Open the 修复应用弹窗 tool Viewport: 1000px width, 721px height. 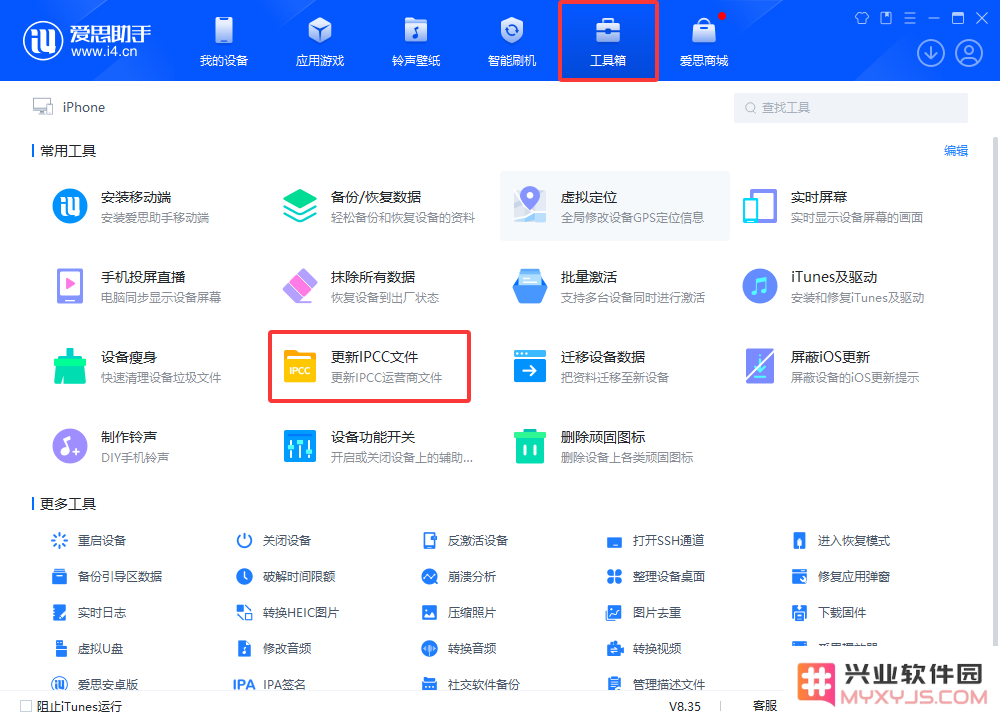tap(841, 576)
